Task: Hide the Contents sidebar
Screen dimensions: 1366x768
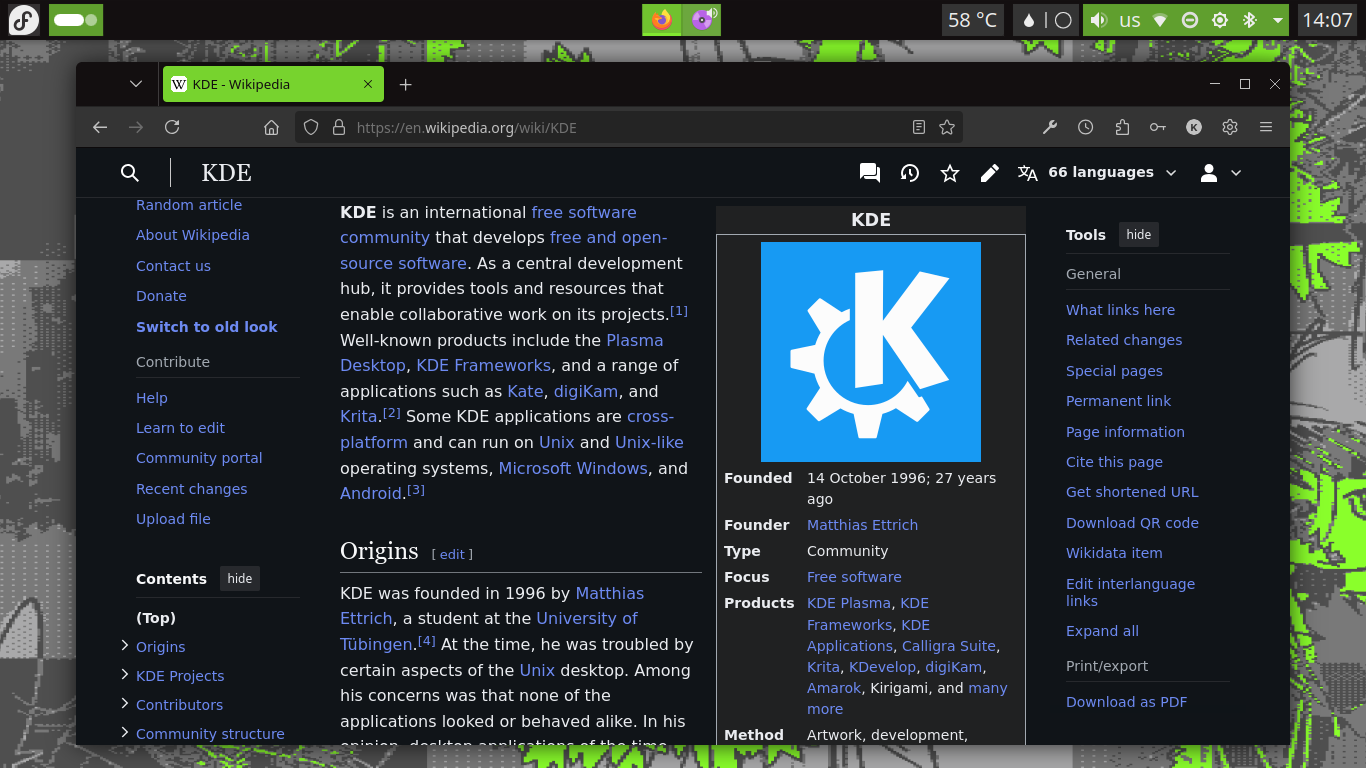Action: (239, 578)
